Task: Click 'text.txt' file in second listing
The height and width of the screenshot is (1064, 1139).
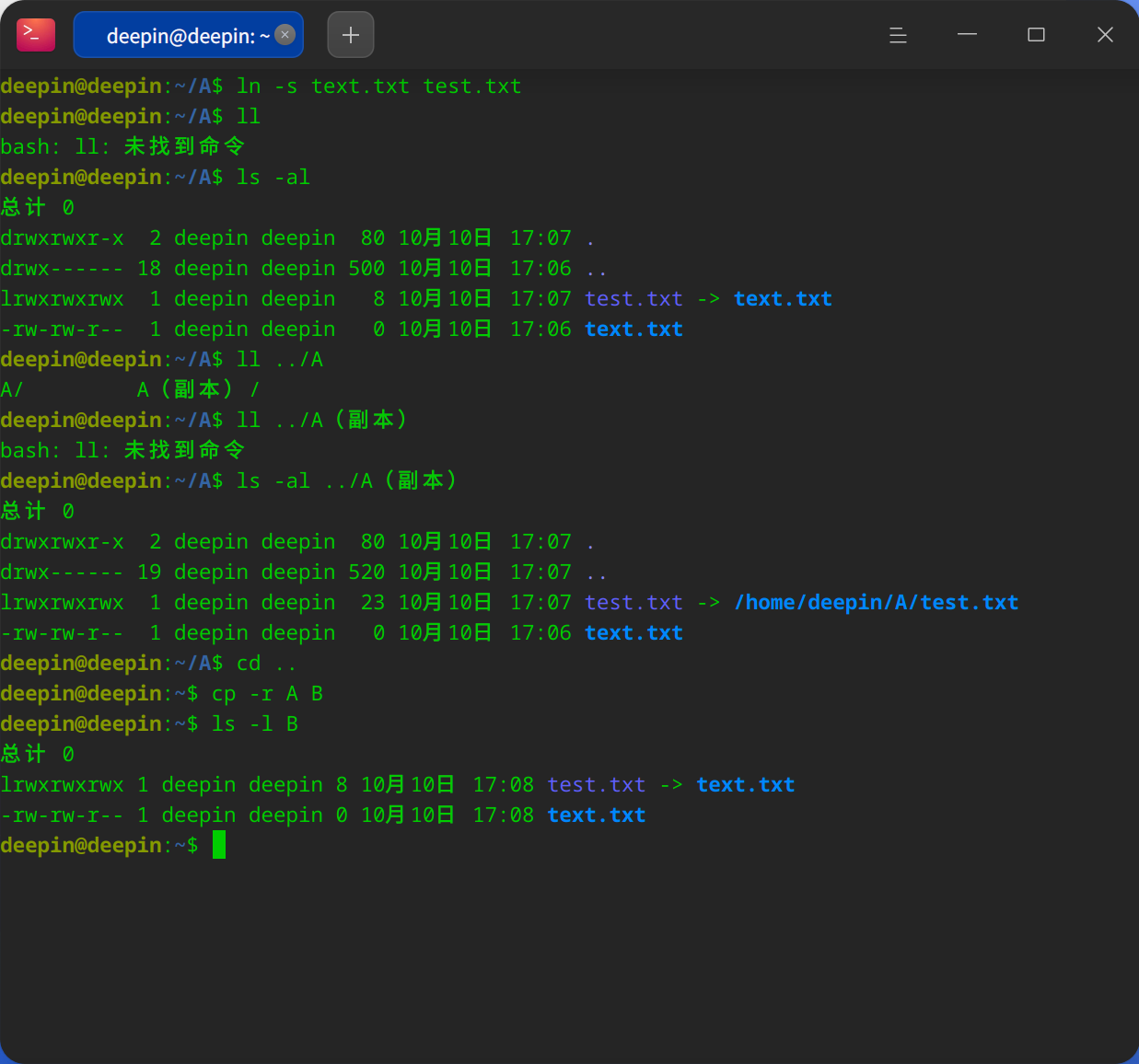Action: coord(633,632)
